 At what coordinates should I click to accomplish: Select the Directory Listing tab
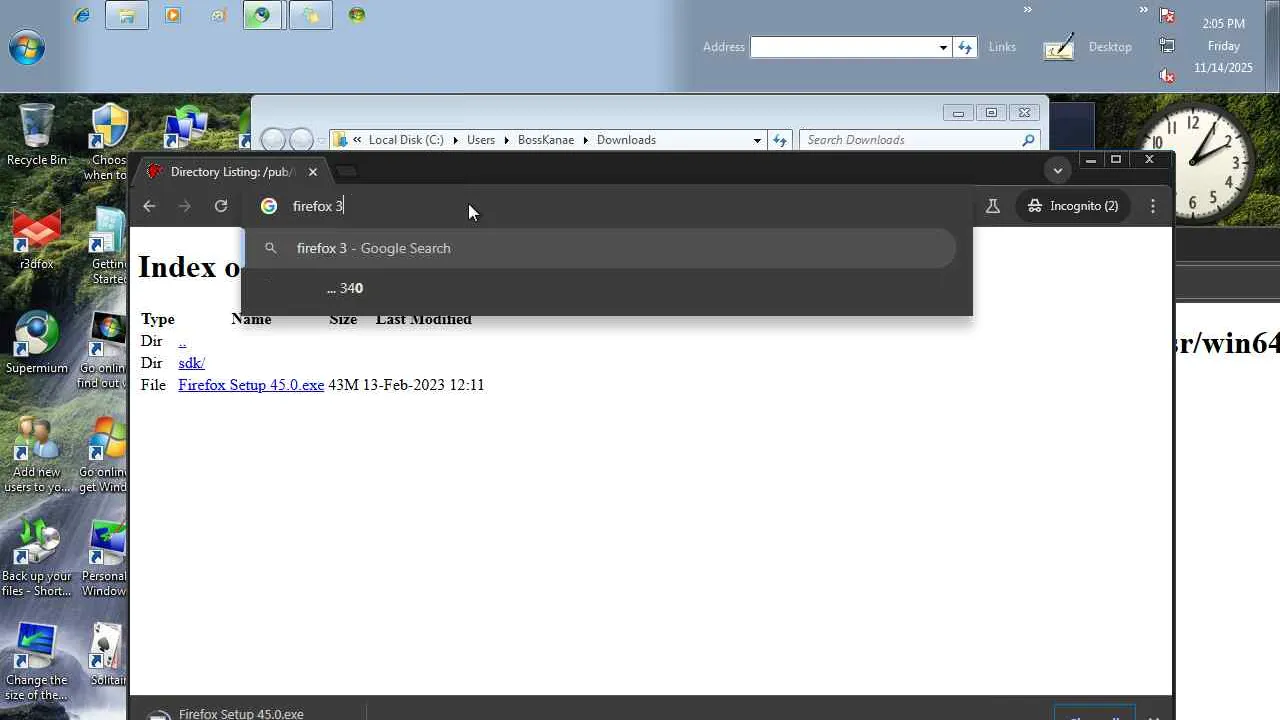pyautogui.click(x=231, y=172)
